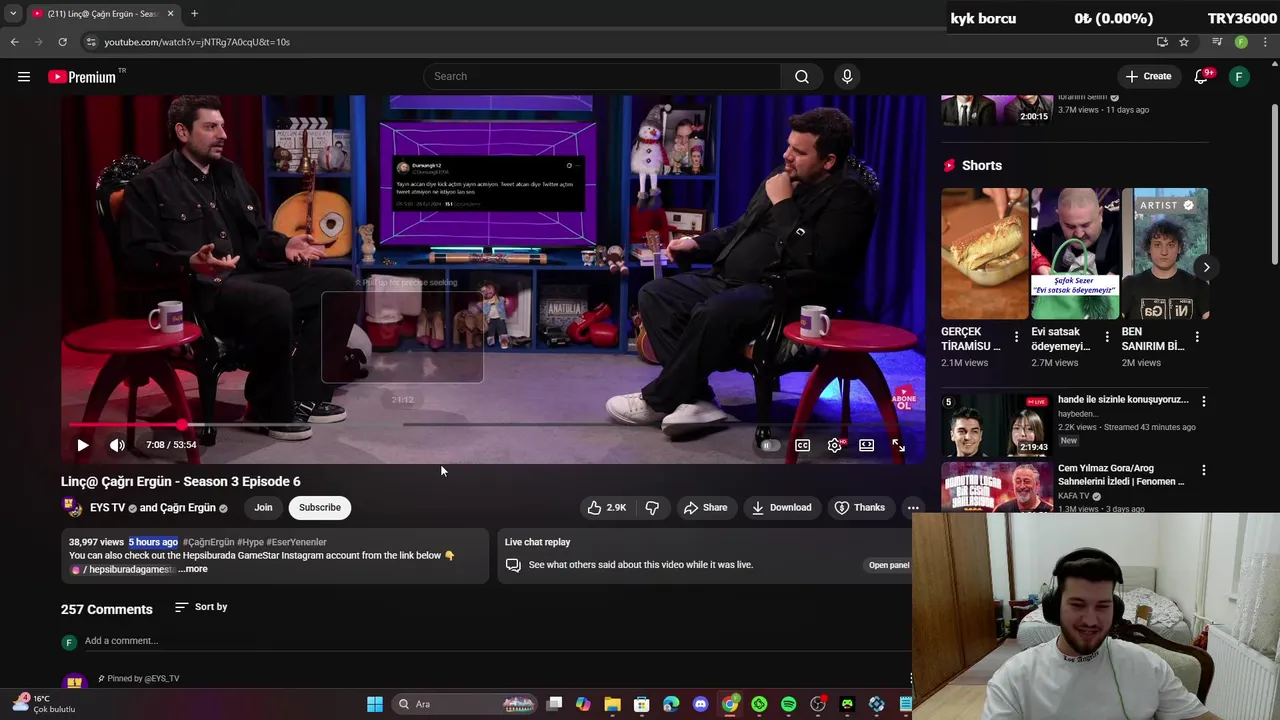Screen dimensions: 1280x720
Task: Click the address bar URL
Action: click(x=197, y=42)
